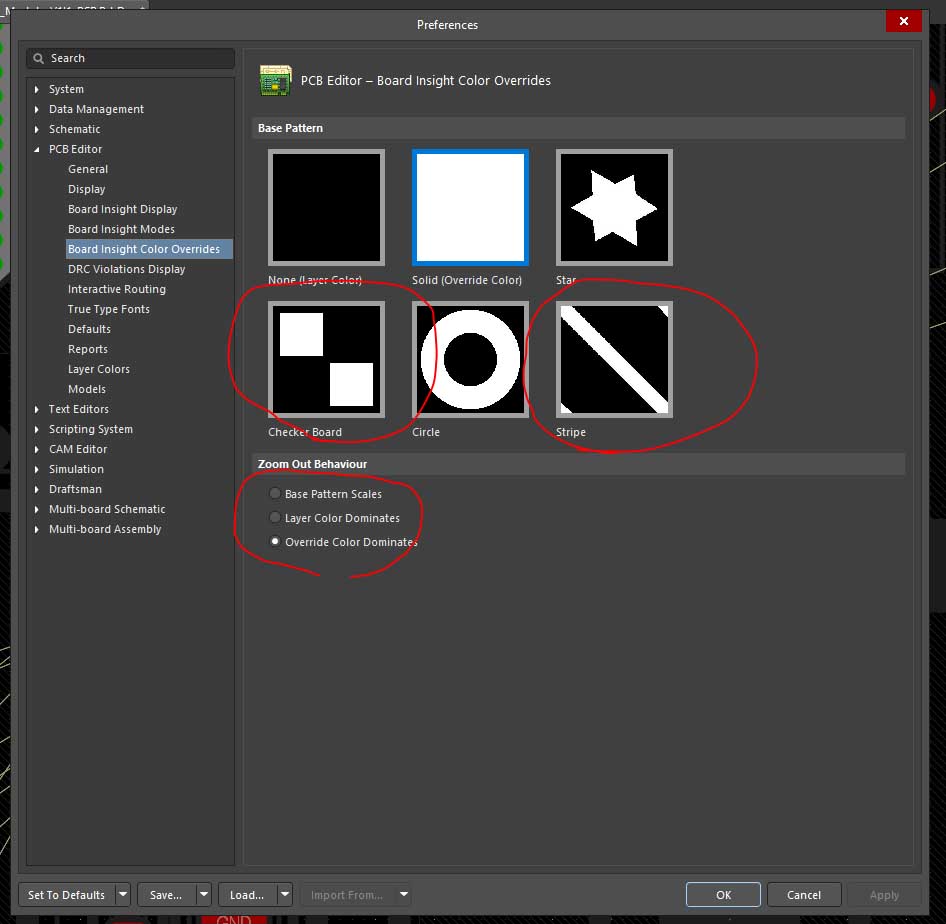Enable Base Pattern Scales option
Viewport: 946px width, 924px height.
click(275, 494)
